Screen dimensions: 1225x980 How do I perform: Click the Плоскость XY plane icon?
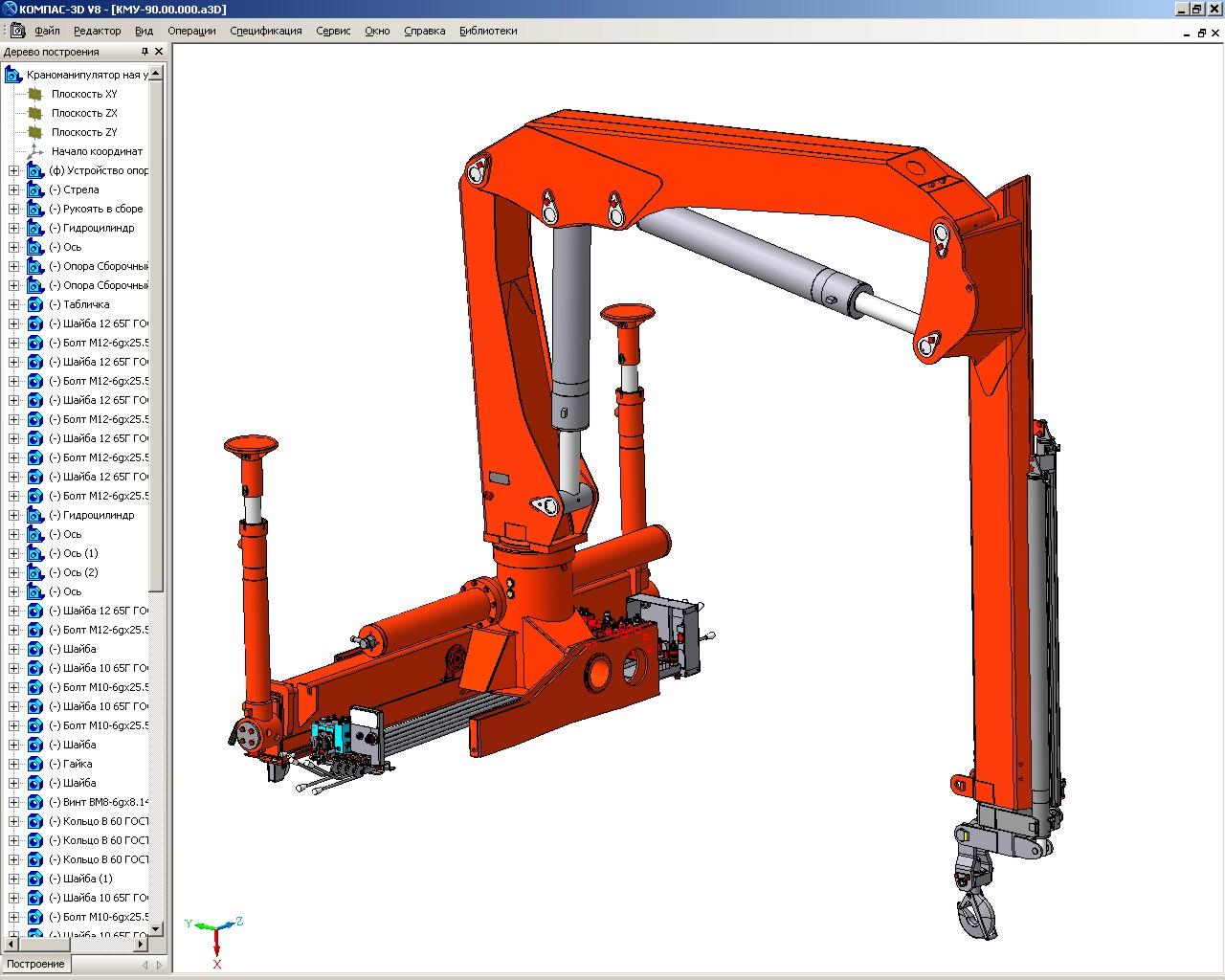(x=35, y=94)
